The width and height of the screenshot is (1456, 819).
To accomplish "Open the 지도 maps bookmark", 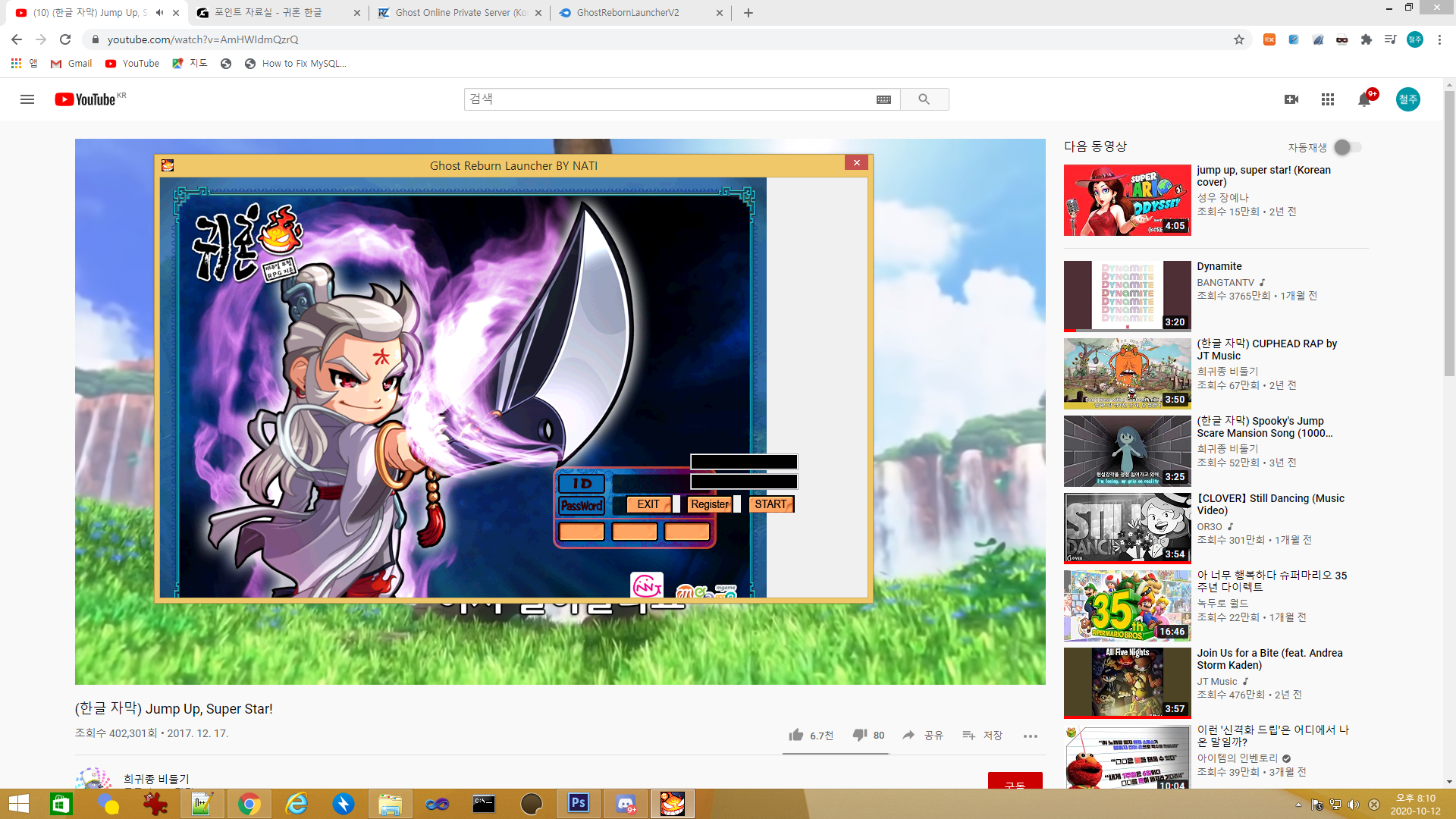I will tap(190, 64).
